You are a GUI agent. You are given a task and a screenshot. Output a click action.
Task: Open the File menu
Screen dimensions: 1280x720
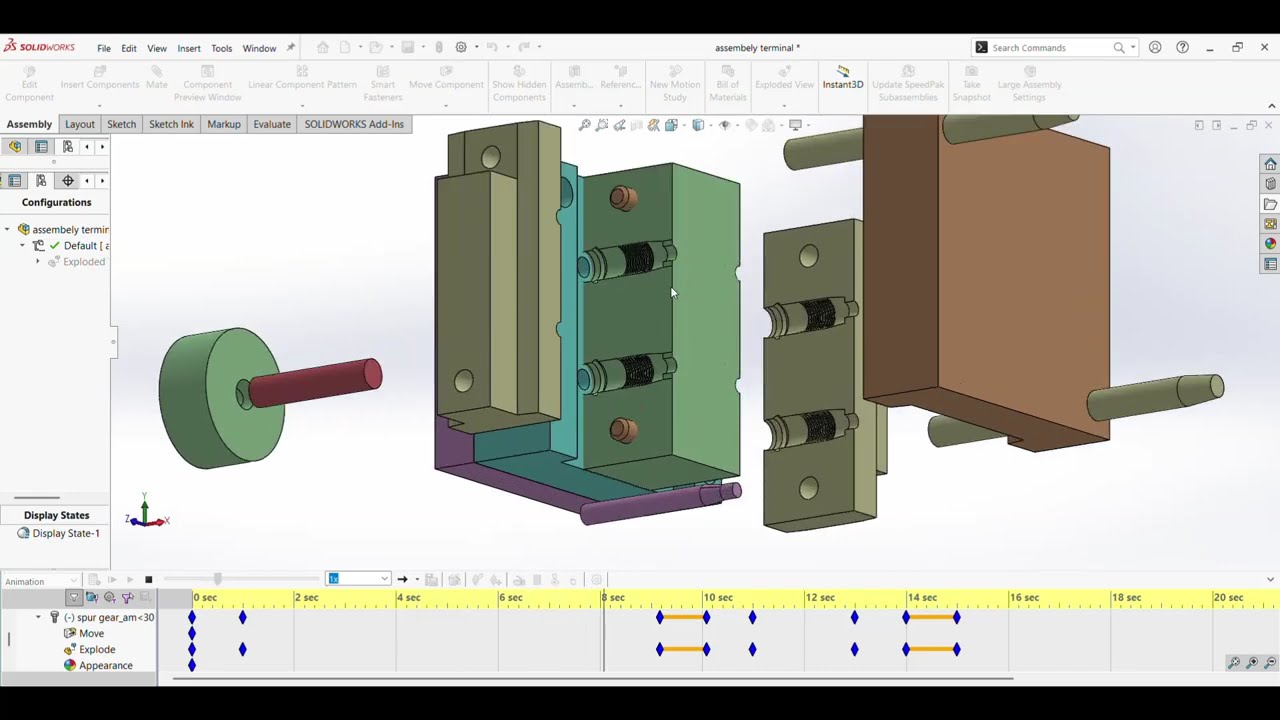[x=104, y=48]
